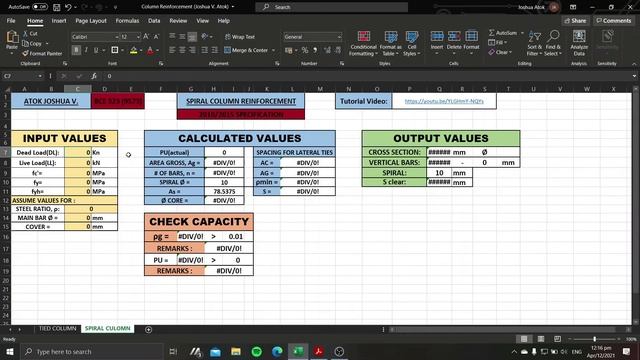The height and width of the screenshot is (360, 640).
Task: Switch to Page Break Preview in status bar
Action: click(x=557, y=339)
